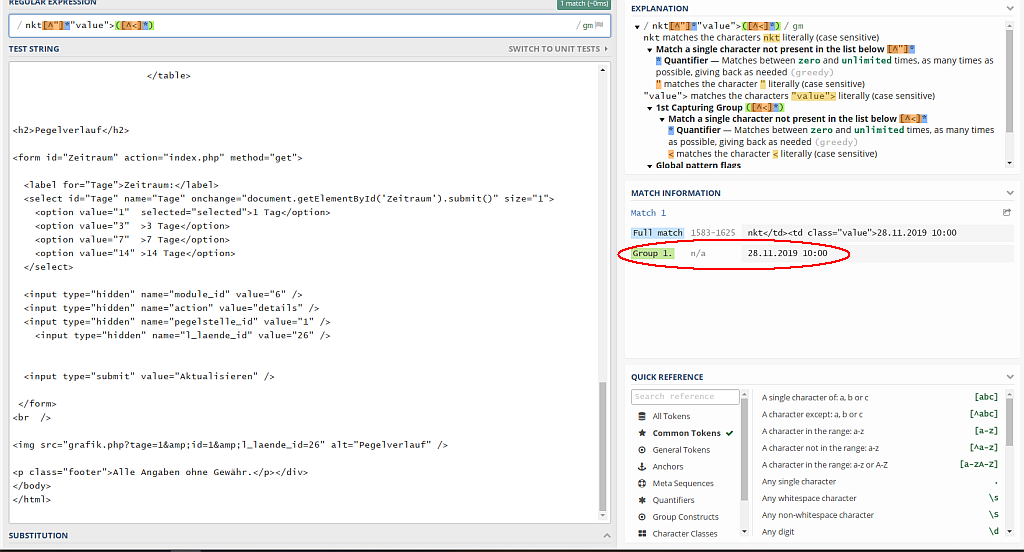The image size is (1024, 552).
Task: Collapse the Quick Reference panel chevron
Action: [x=1010, y=377]
